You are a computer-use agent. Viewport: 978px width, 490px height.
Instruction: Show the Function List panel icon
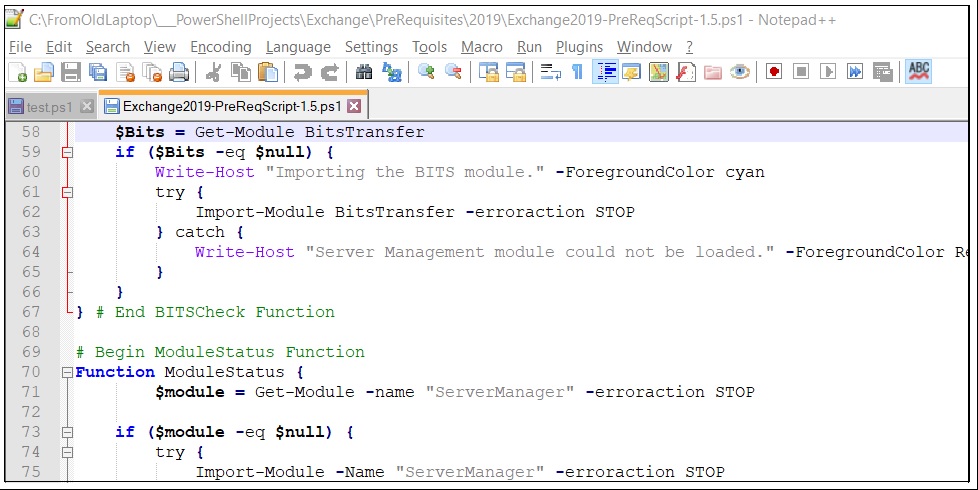point(685,72)
